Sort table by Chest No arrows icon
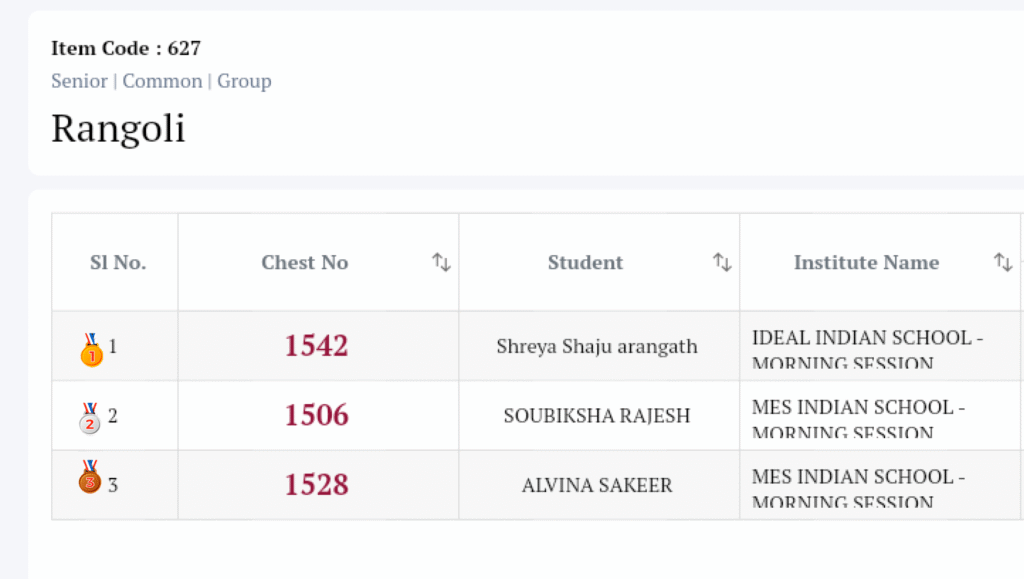Screen dimensions: 1024x579 (x=441, y=262)
